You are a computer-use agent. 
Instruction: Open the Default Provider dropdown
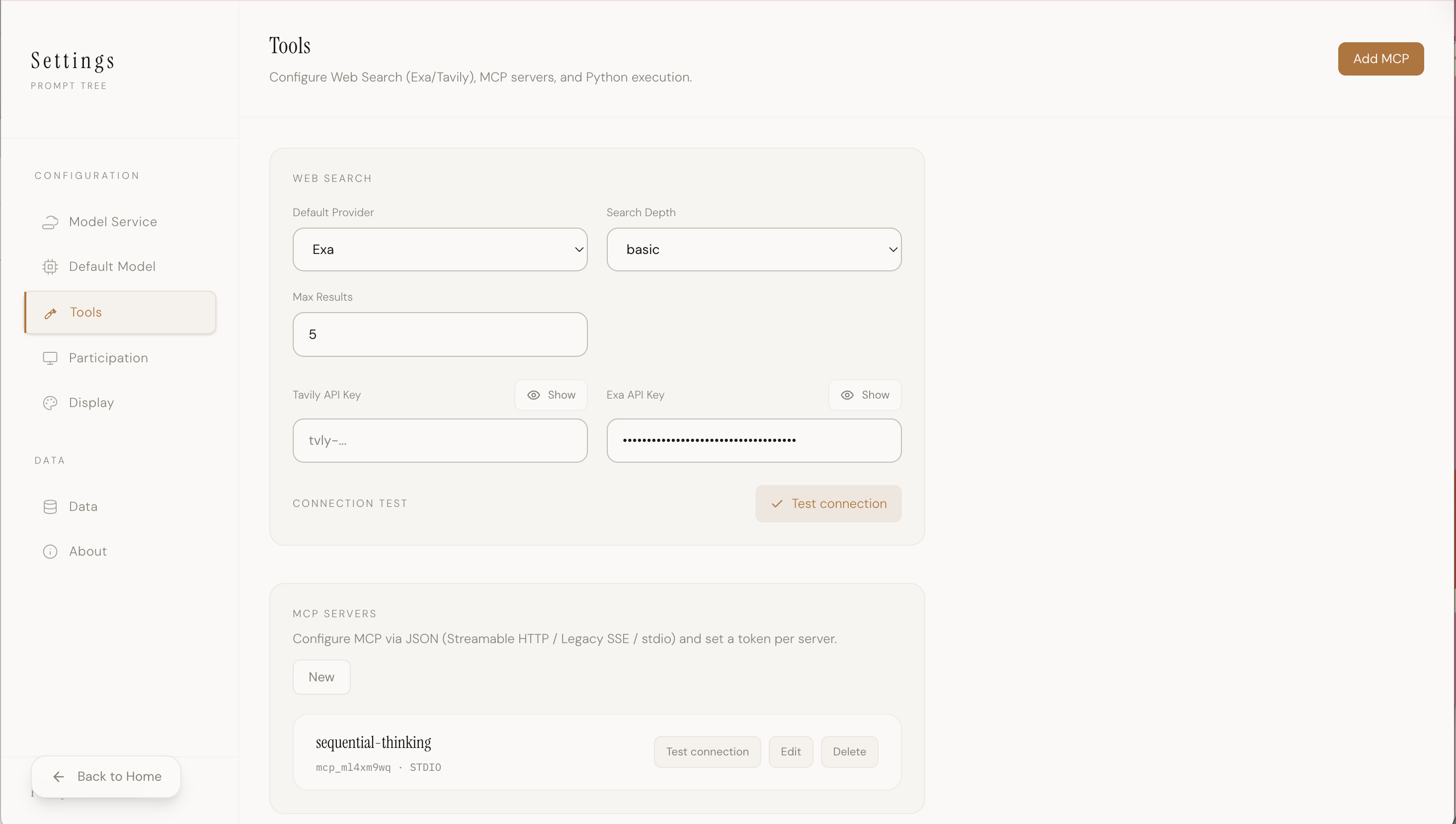point(440,249)
